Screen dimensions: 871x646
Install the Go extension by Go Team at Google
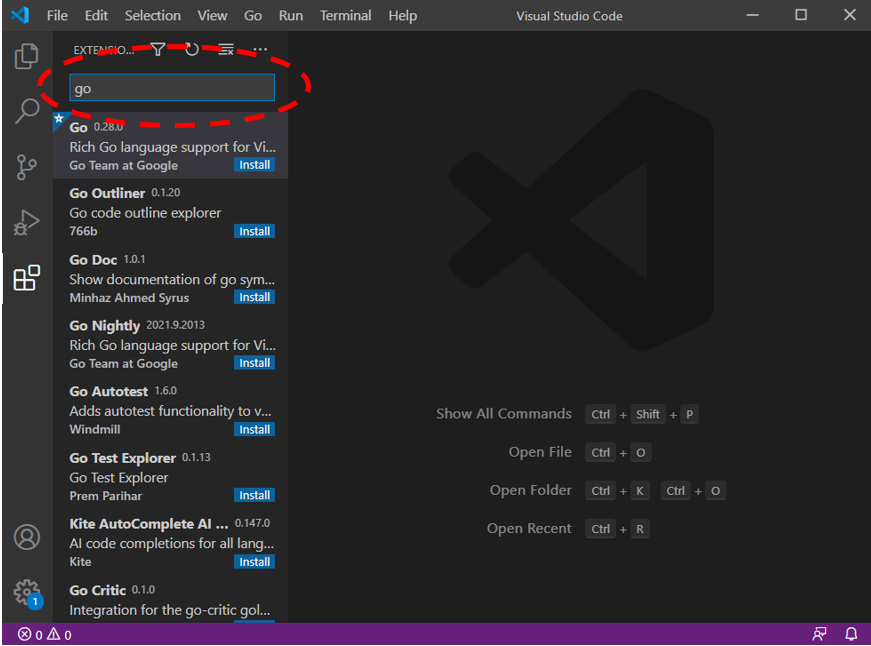(x=254, y=164)
